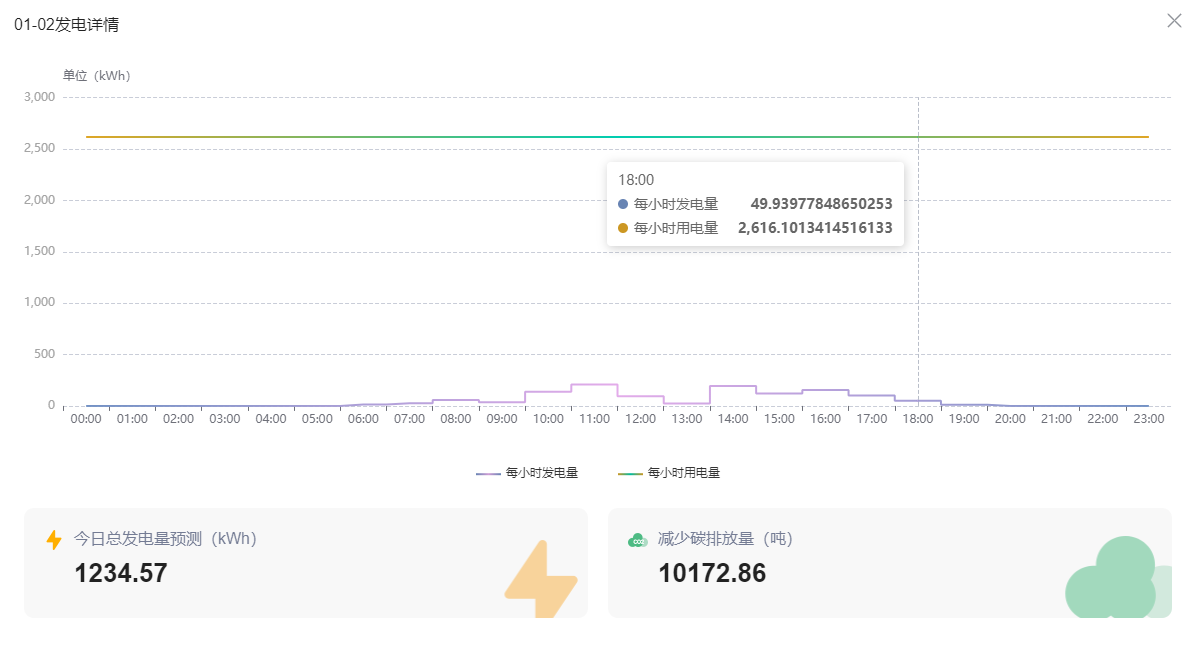Click the yellow 每小时用电量 tooltip dot
This screenshot has height=658, width=1196.
coord(622,228)
